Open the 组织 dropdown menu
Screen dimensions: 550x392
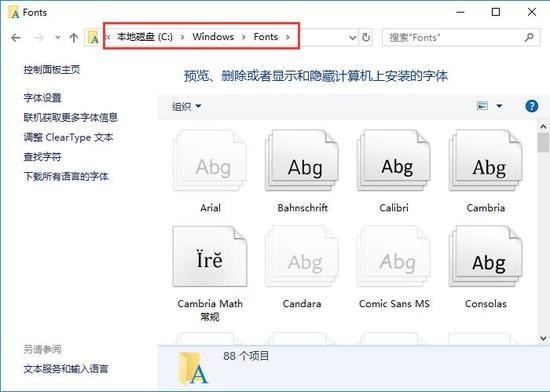(x=186, y=106)
